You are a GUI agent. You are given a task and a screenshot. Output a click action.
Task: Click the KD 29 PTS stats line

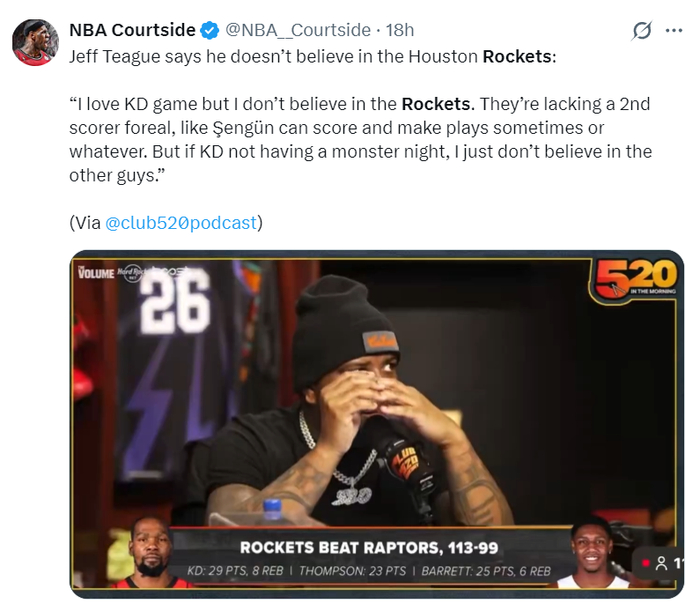coord(235,571)
